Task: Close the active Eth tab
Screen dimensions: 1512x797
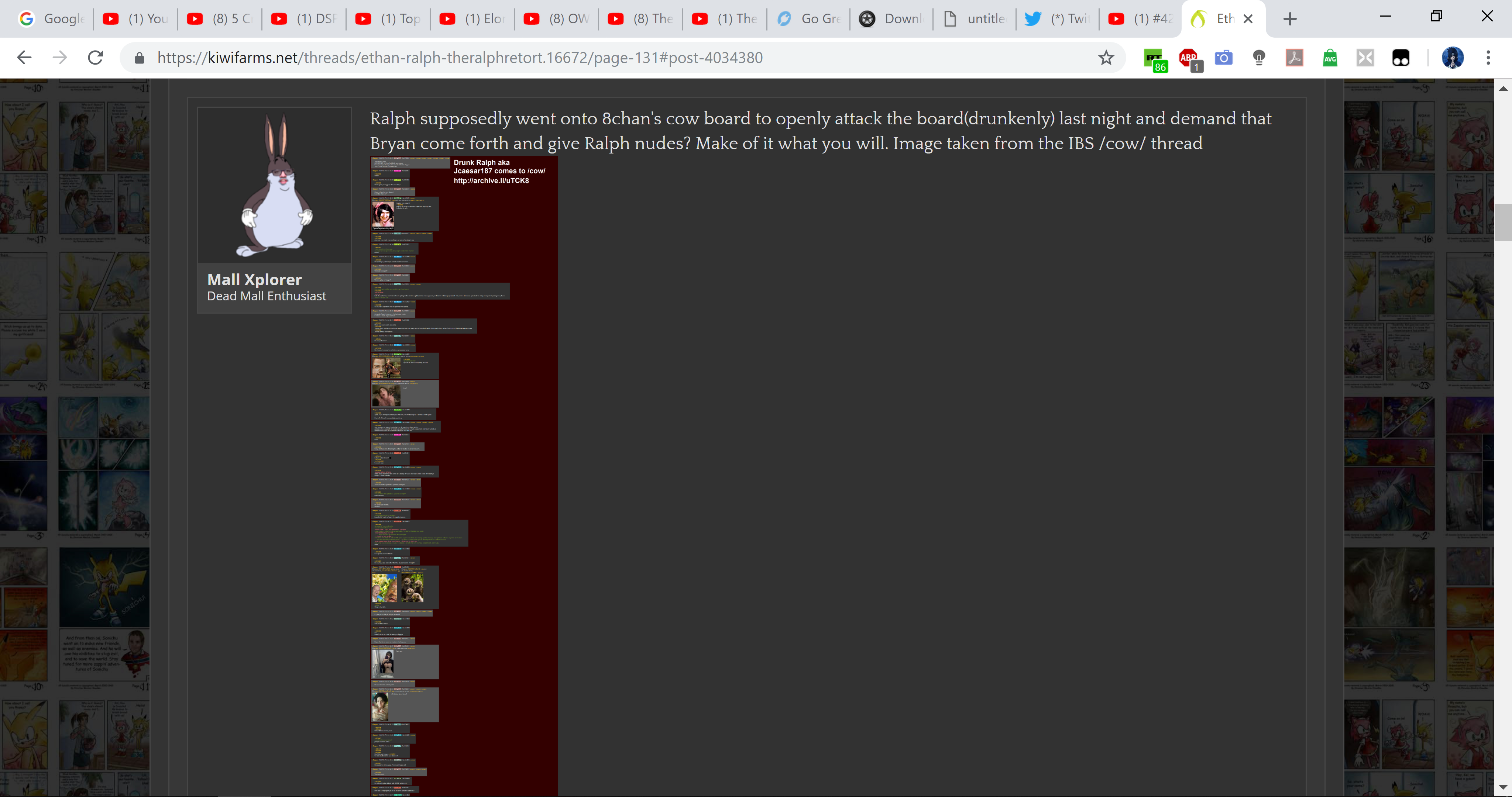Action: pos(1248,19)
